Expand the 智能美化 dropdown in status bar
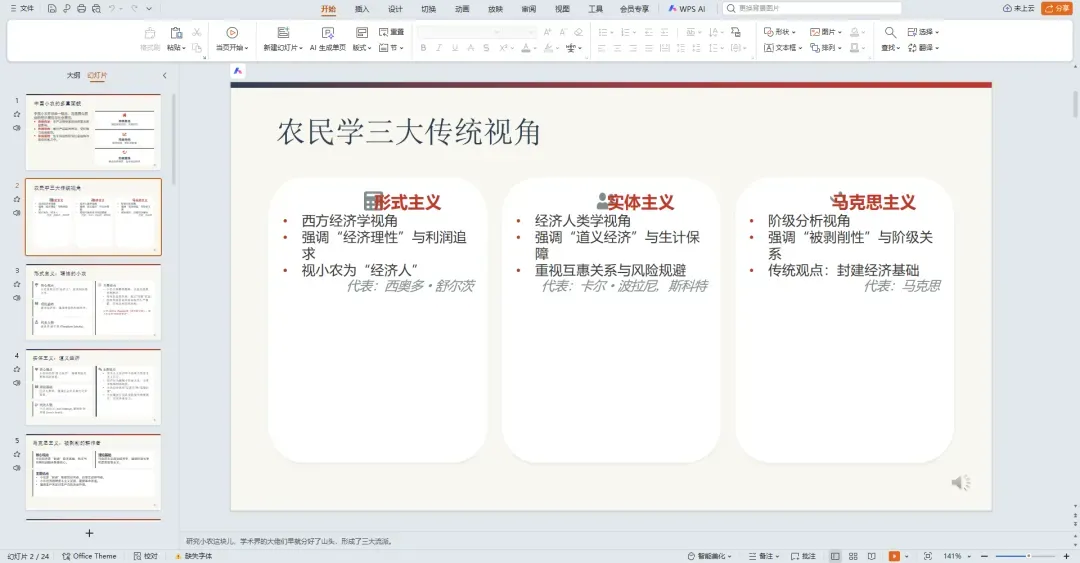1080x563 pixels. 709,556
